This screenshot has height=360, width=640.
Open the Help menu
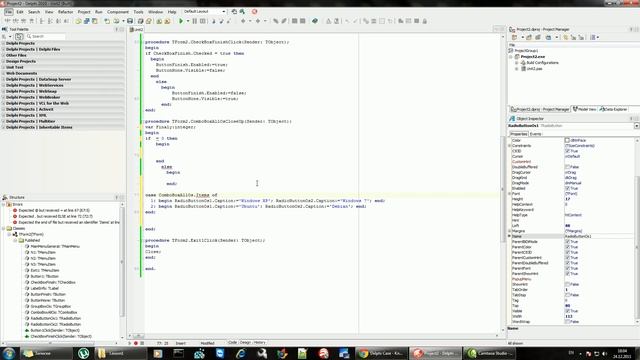pyautogui.click(x=172, y=12)
